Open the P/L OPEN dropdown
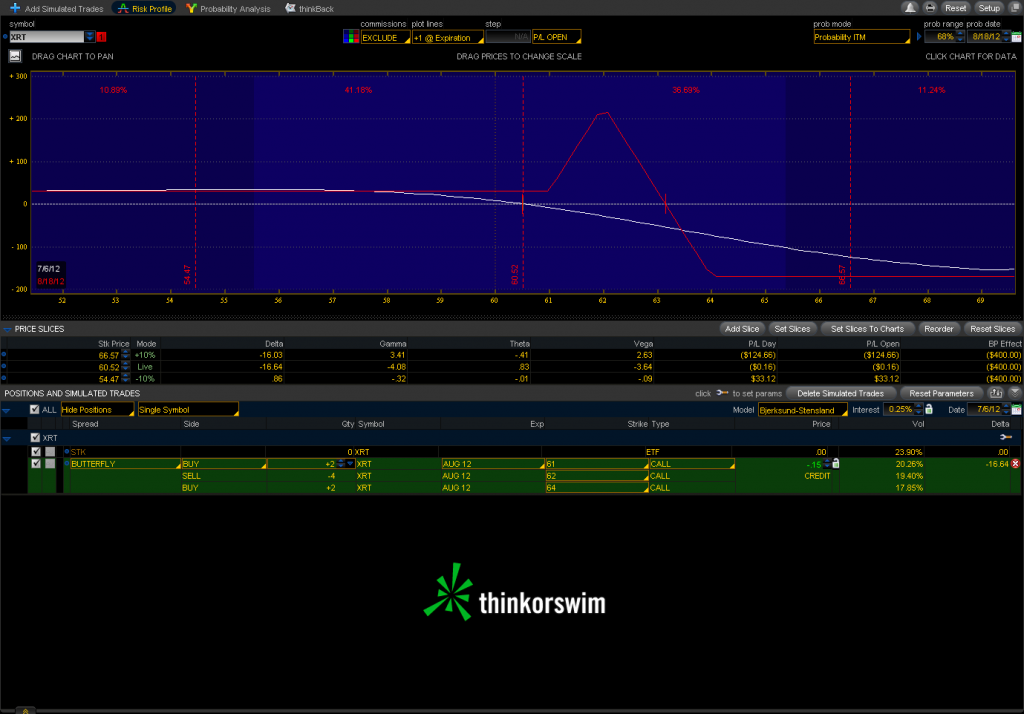The width and height of the screenshot is (1024, 714). click(x=556, y=37)
